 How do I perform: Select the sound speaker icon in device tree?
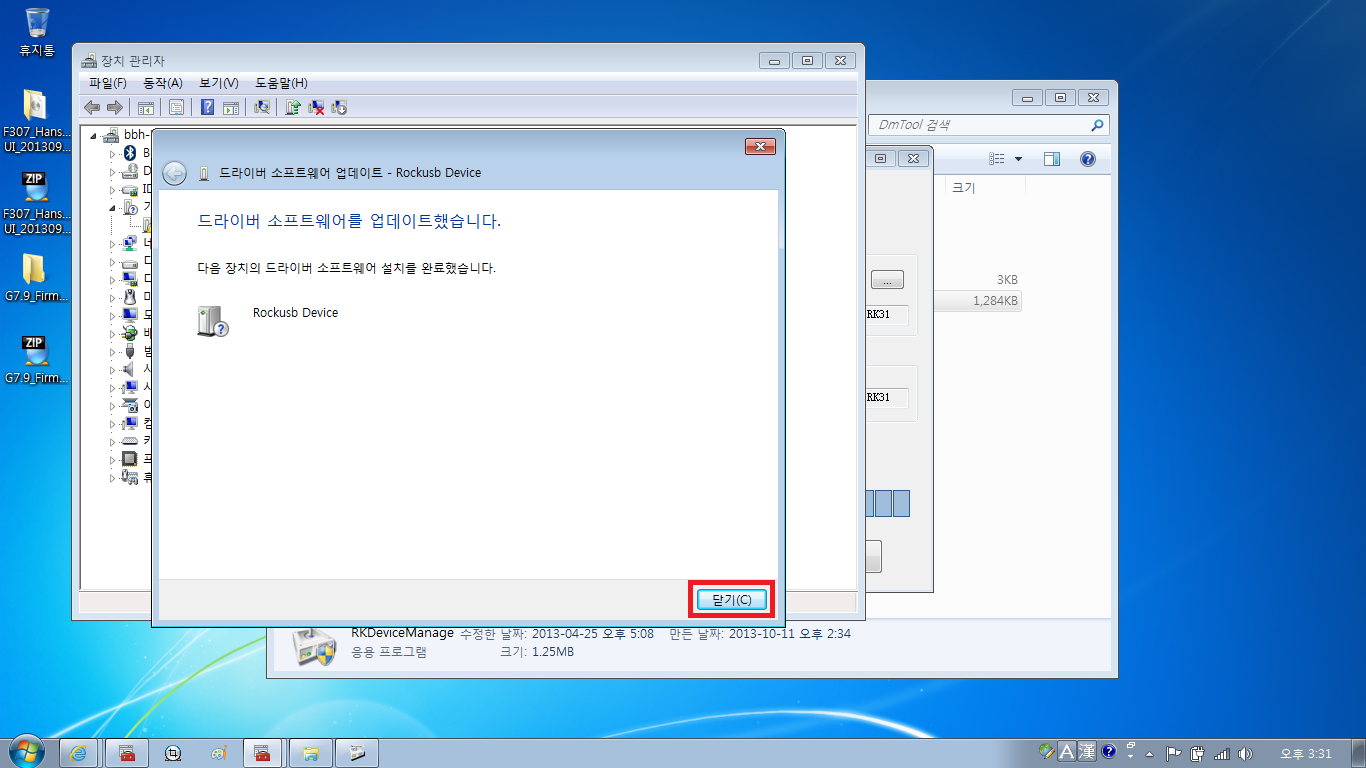pos(129,369)
